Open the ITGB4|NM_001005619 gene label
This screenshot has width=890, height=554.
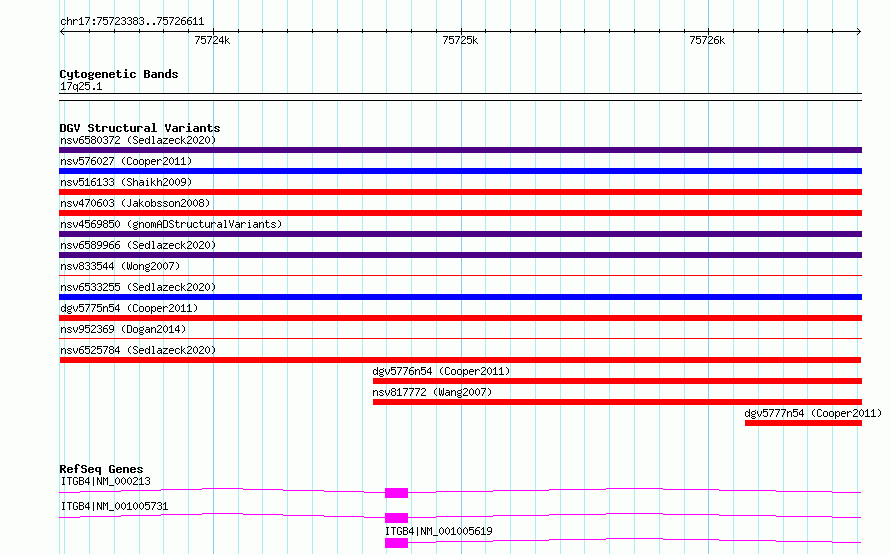click(439, 531)
